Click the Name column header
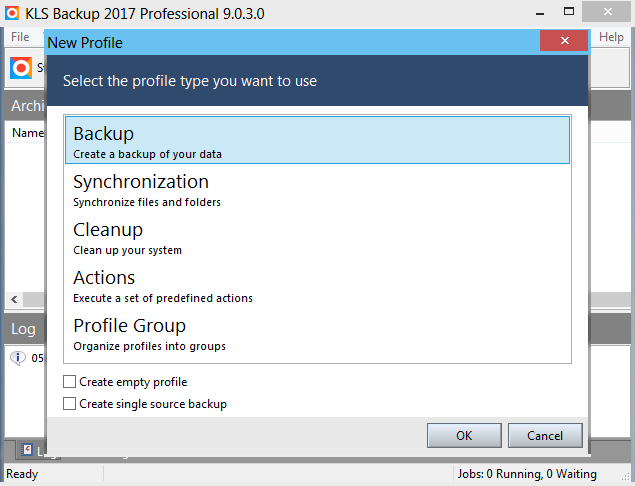Screen dimensions: 635x486 [x=28, y=133]
